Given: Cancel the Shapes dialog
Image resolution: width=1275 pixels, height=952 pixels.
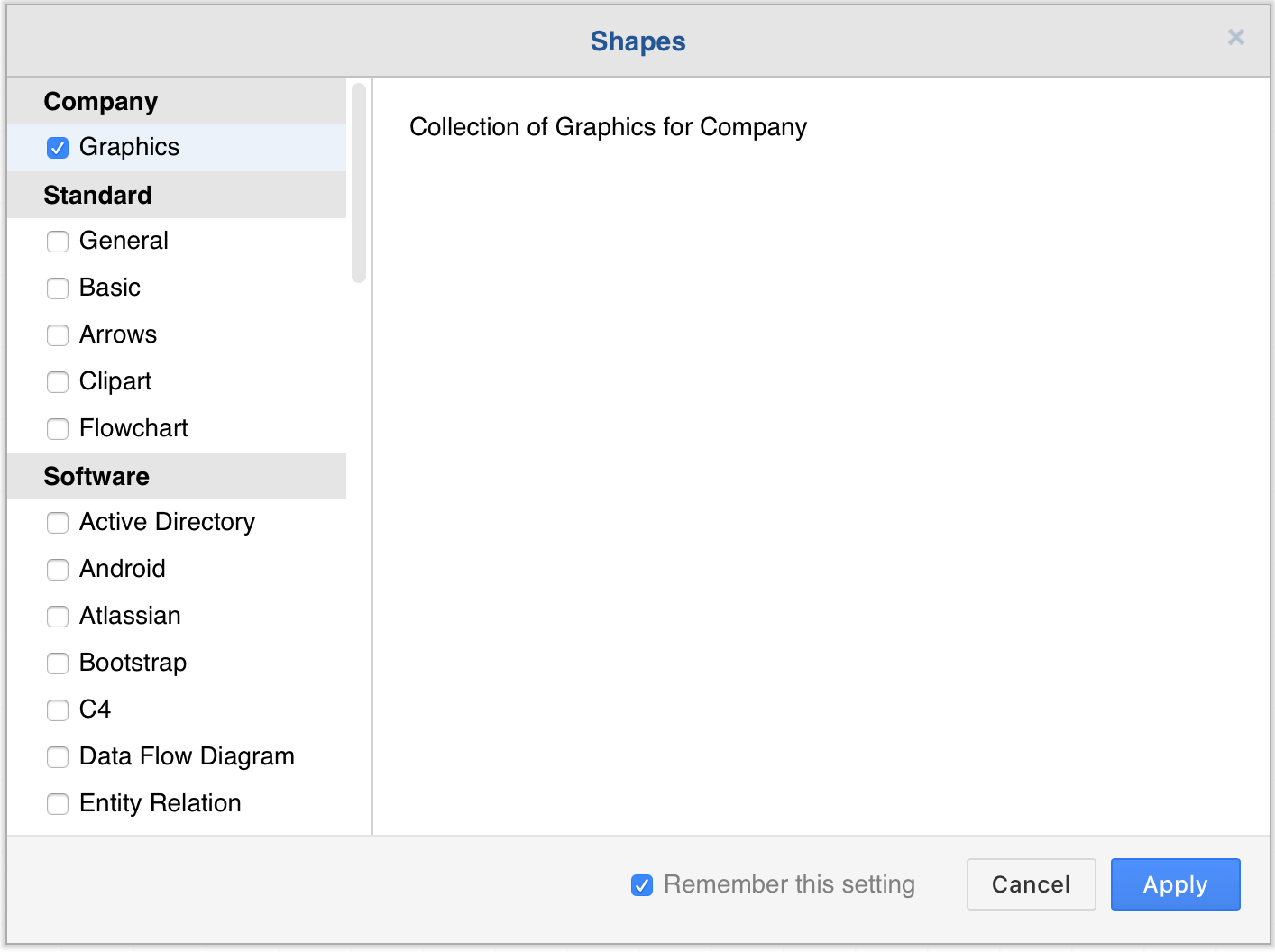Looking at the screenshot, I should (x=1031, y=884).
